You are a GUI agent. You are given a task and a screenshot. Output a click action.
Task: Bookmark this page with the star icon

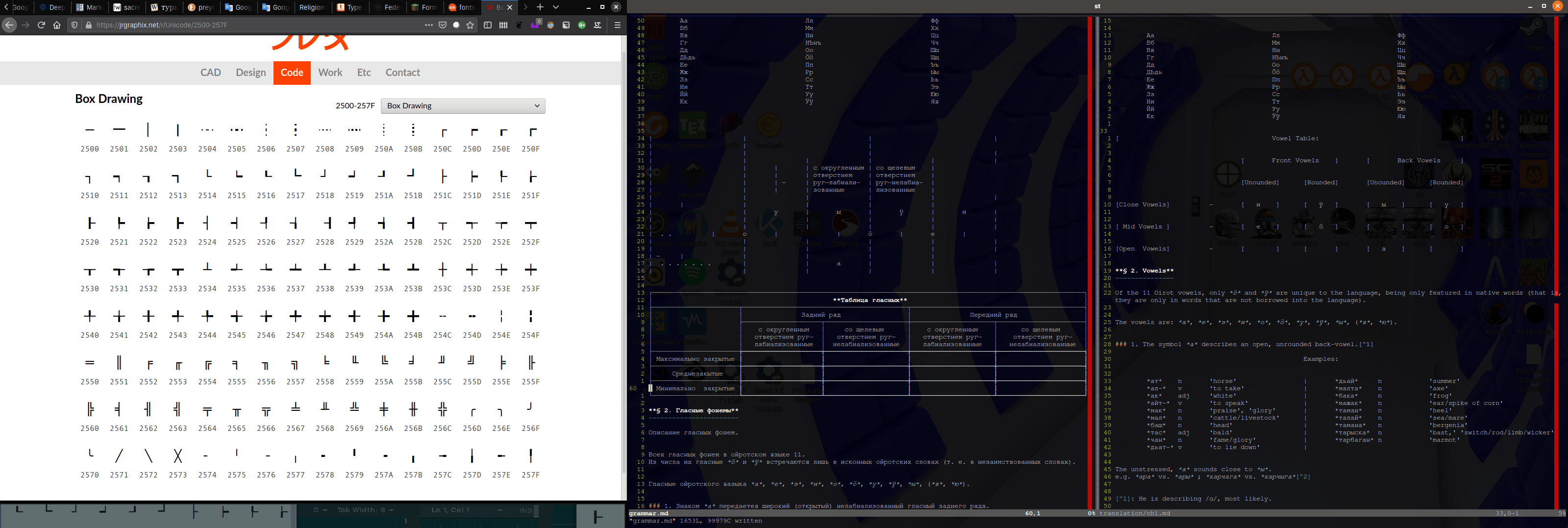(470, 25)
